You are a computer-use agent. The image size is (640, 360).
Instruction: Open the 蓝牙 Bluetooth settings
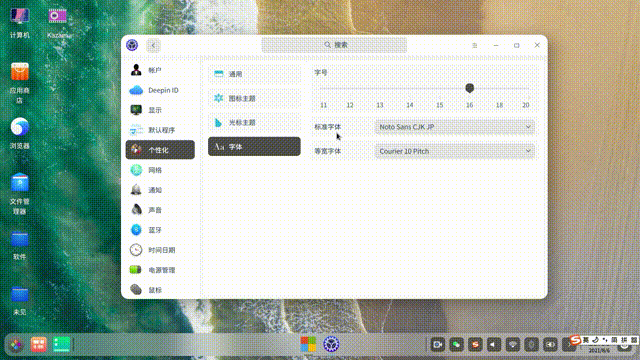(x=160, y=230)
